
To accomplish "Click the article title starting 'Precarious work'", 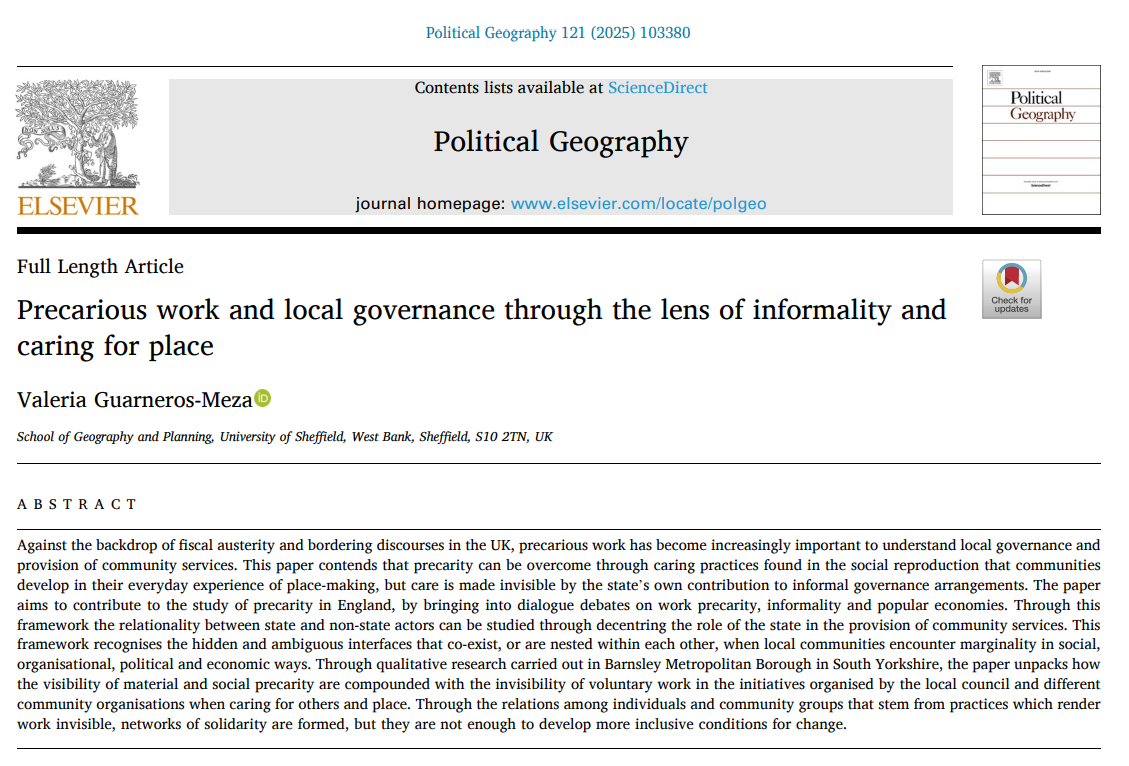I will pos(481,310).
